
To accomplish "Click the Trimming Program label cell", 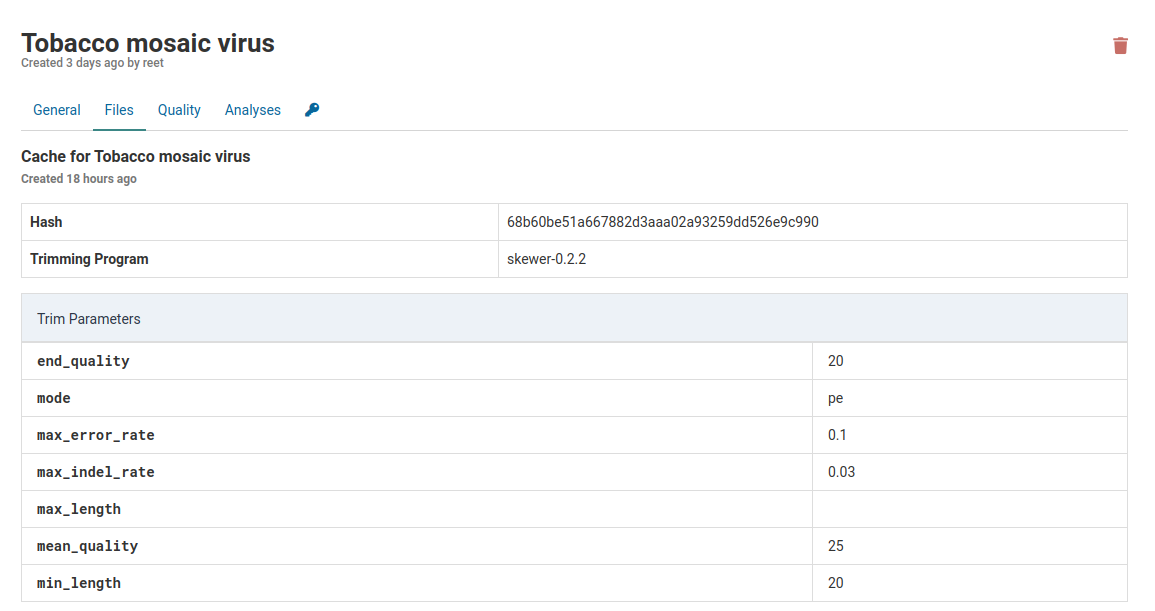I will [x=89, y=259].
